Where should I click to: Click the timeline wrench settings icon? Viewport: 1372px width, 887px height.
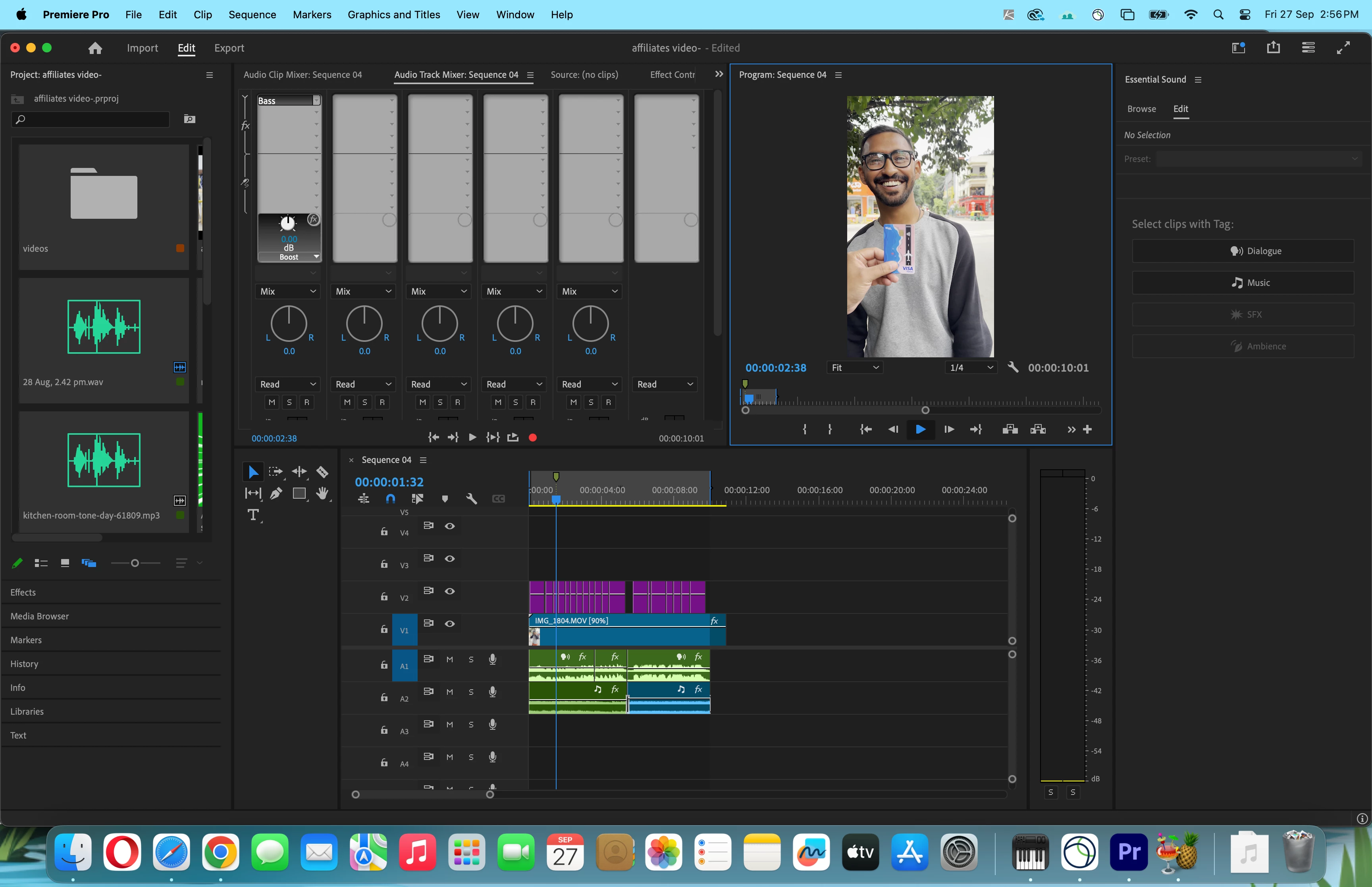472,499
